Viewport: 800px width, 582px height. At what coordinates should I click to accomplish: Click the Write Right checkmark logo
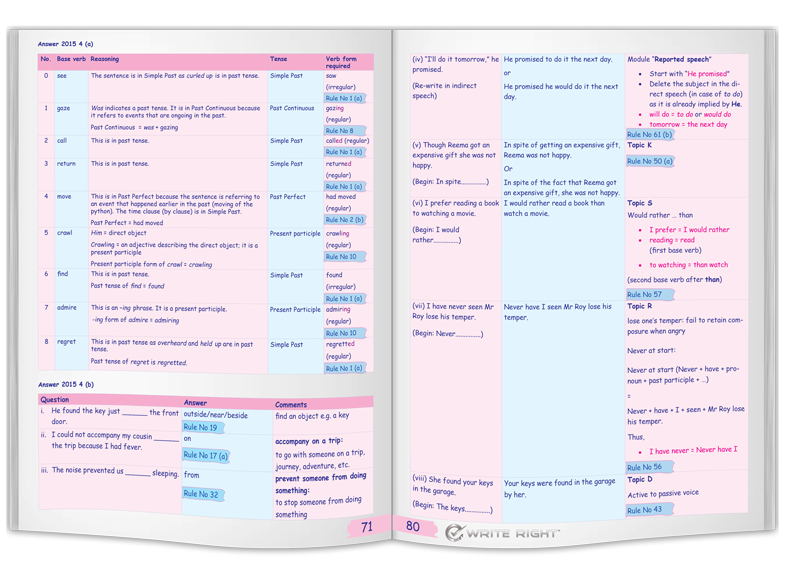455,533
